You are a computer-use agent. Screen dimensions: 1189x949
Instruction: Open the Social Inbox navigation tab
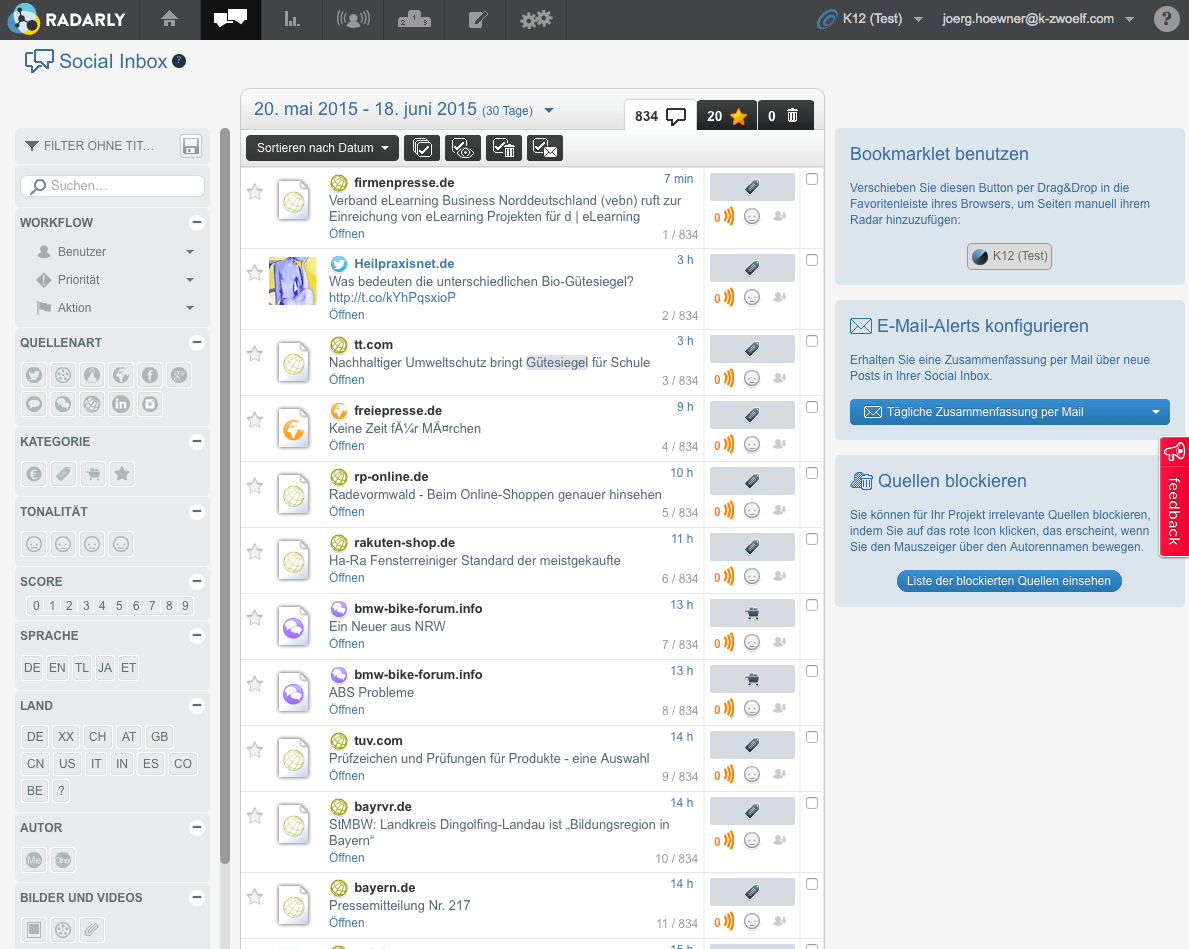pos(231,19)
